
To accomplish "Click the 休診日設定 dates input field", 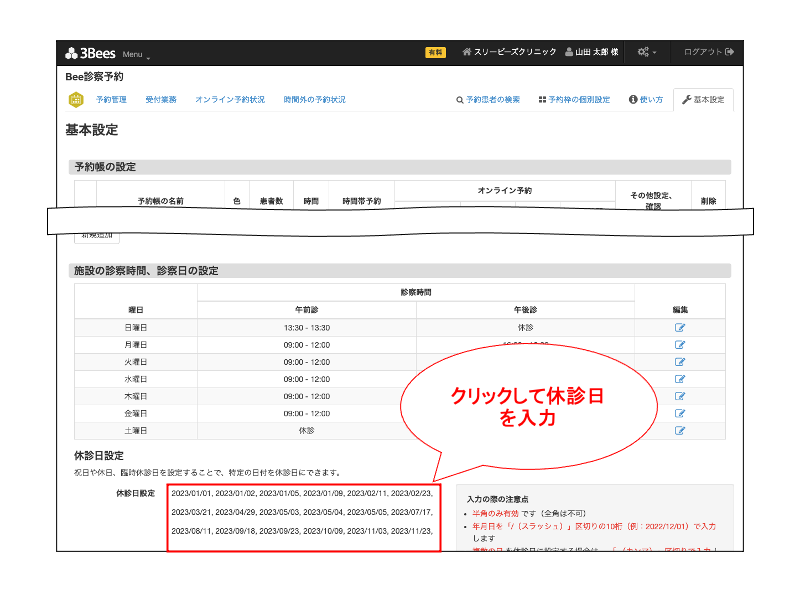I will [304, 518].
